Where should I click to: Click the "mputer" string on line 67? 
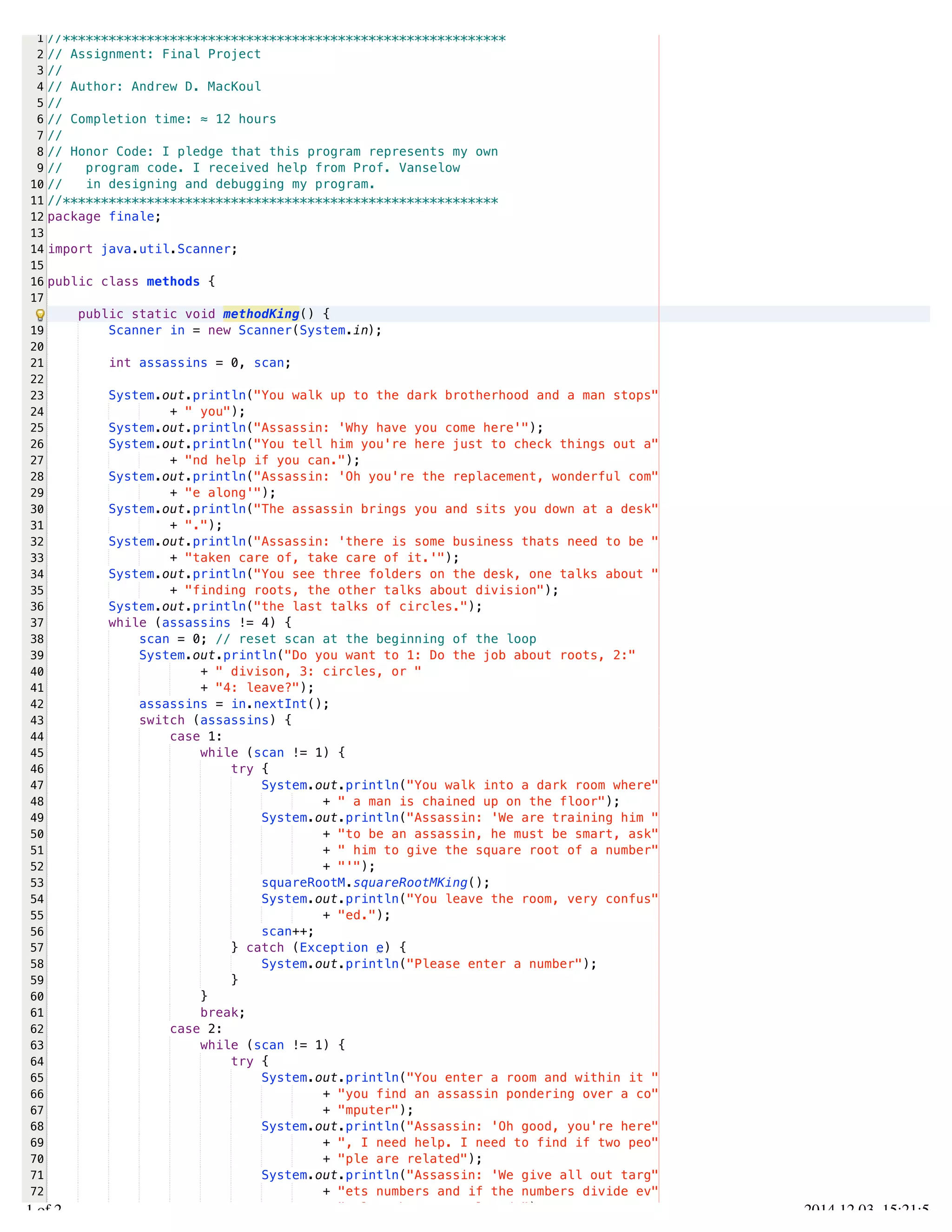(x=368, y=1110)
